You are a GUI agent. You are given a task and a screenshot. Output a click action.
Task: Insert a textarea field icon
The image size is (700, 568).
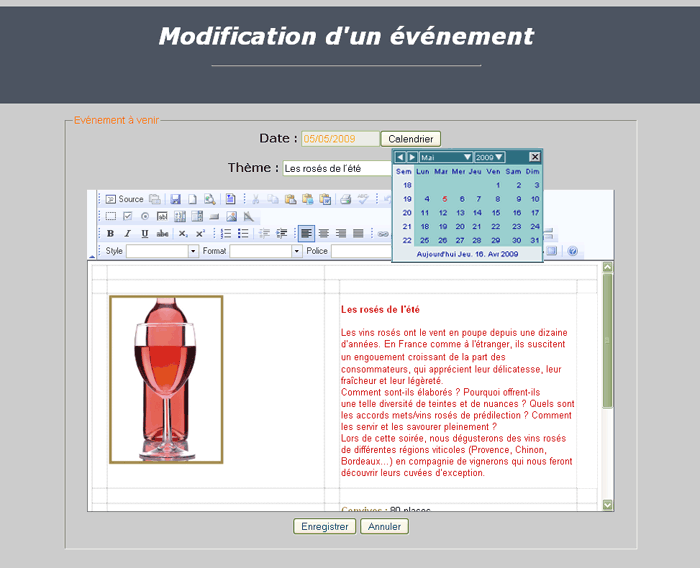click(x=179, y=217)
